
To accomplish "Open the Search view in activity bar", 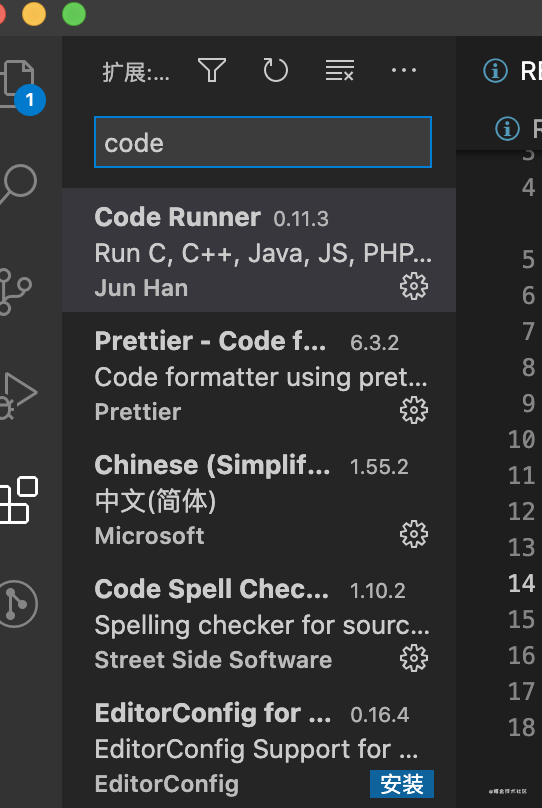I will pyautogui.click(x=18, y=184).
